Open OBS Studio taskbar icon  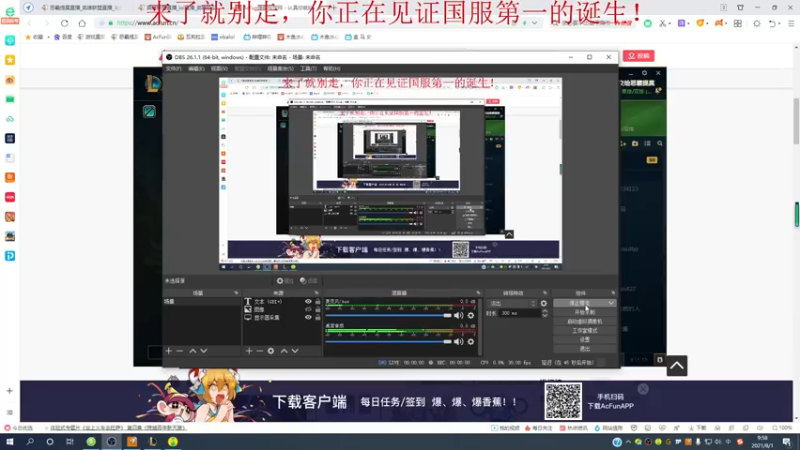(x=111, y=442)
